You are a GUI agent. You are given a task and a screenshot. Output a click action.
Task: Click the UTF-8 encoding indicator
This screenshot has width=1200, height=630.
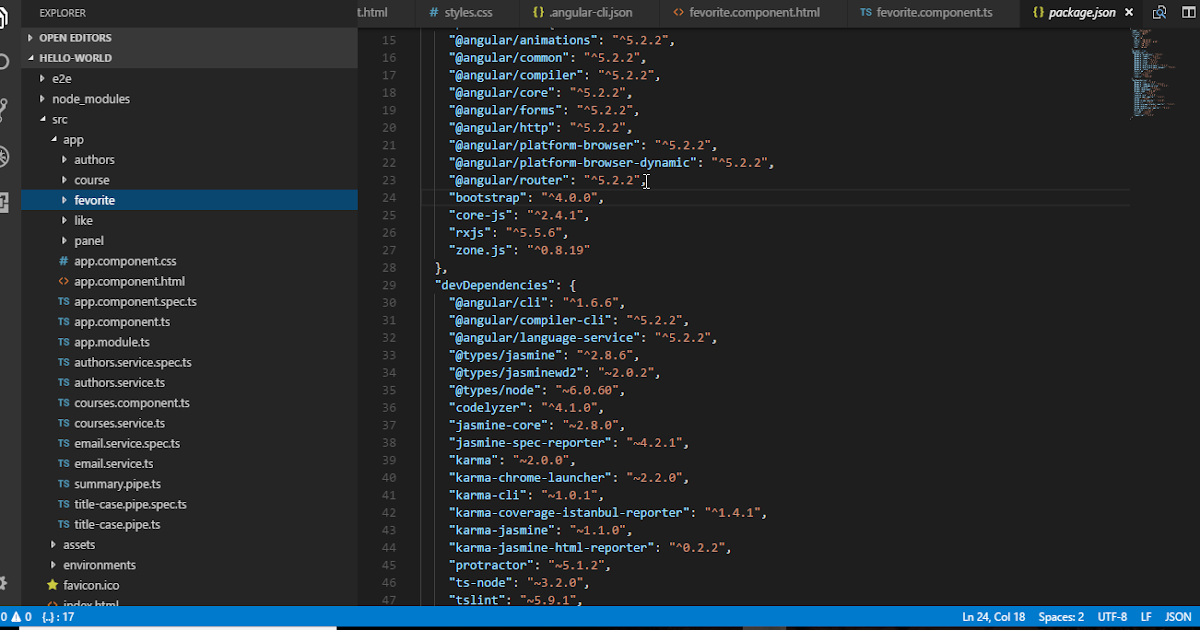(1113, 617)
